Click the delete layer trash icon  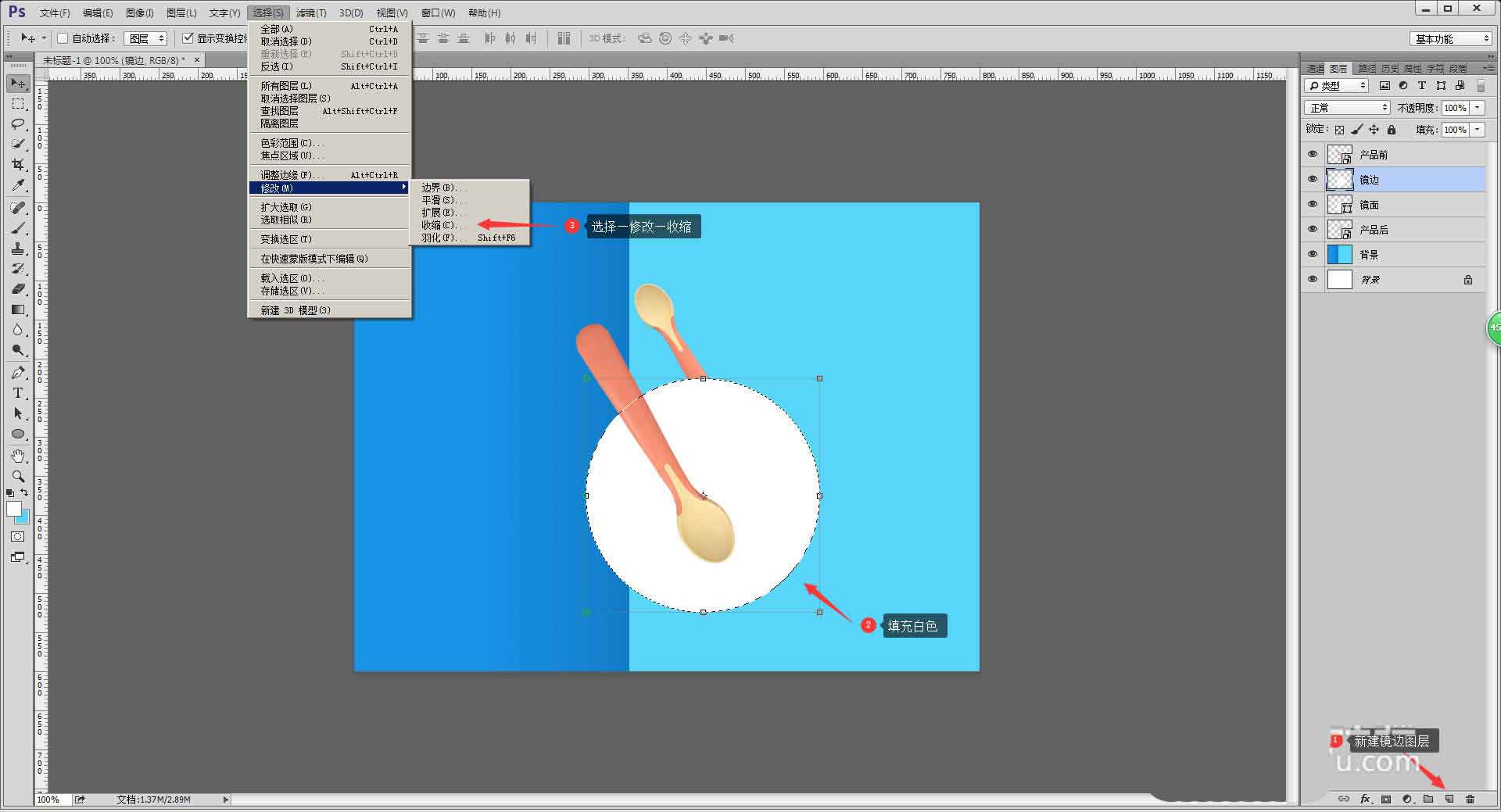point(1470,799)
